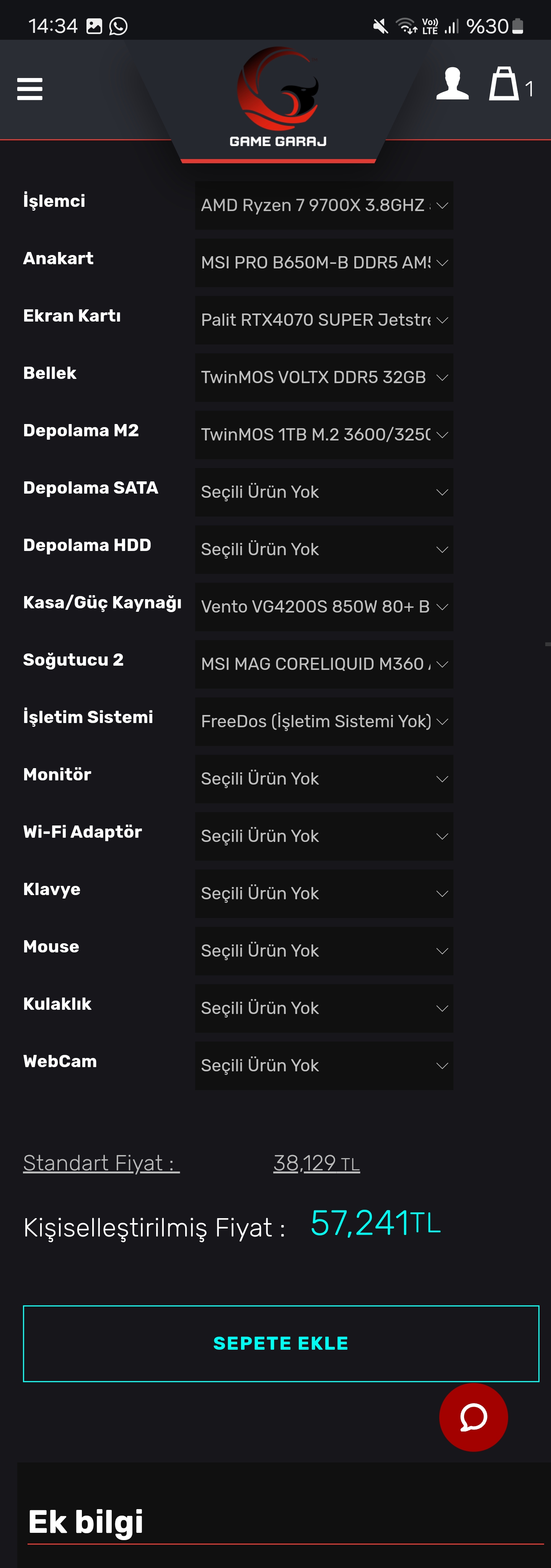Tap the battery icon in status bar
551x1568 pixels.
pos(517,26)
